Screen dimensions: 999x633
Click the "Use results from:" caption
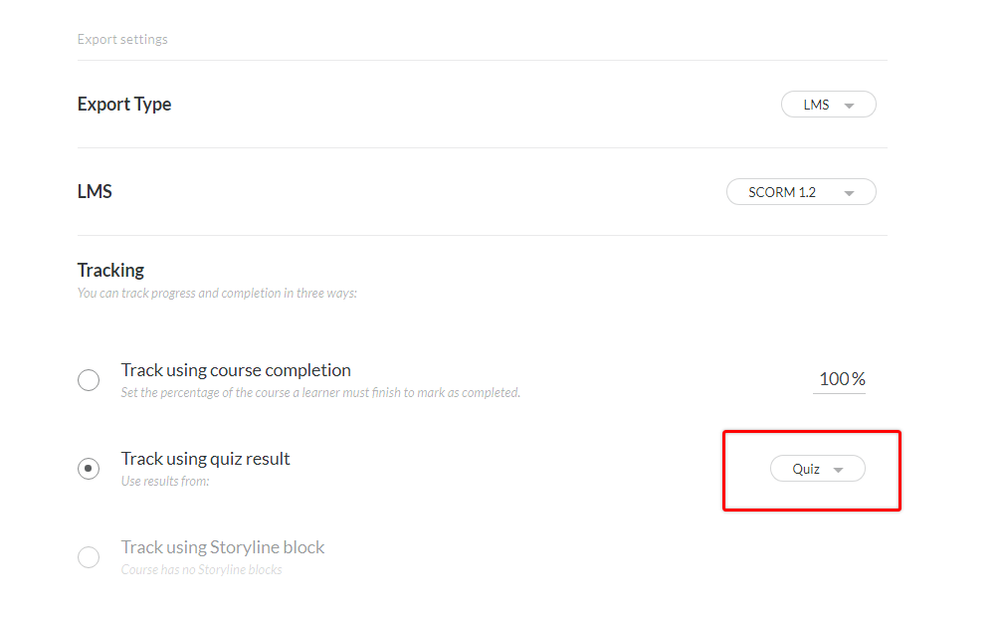pos(164,481)
